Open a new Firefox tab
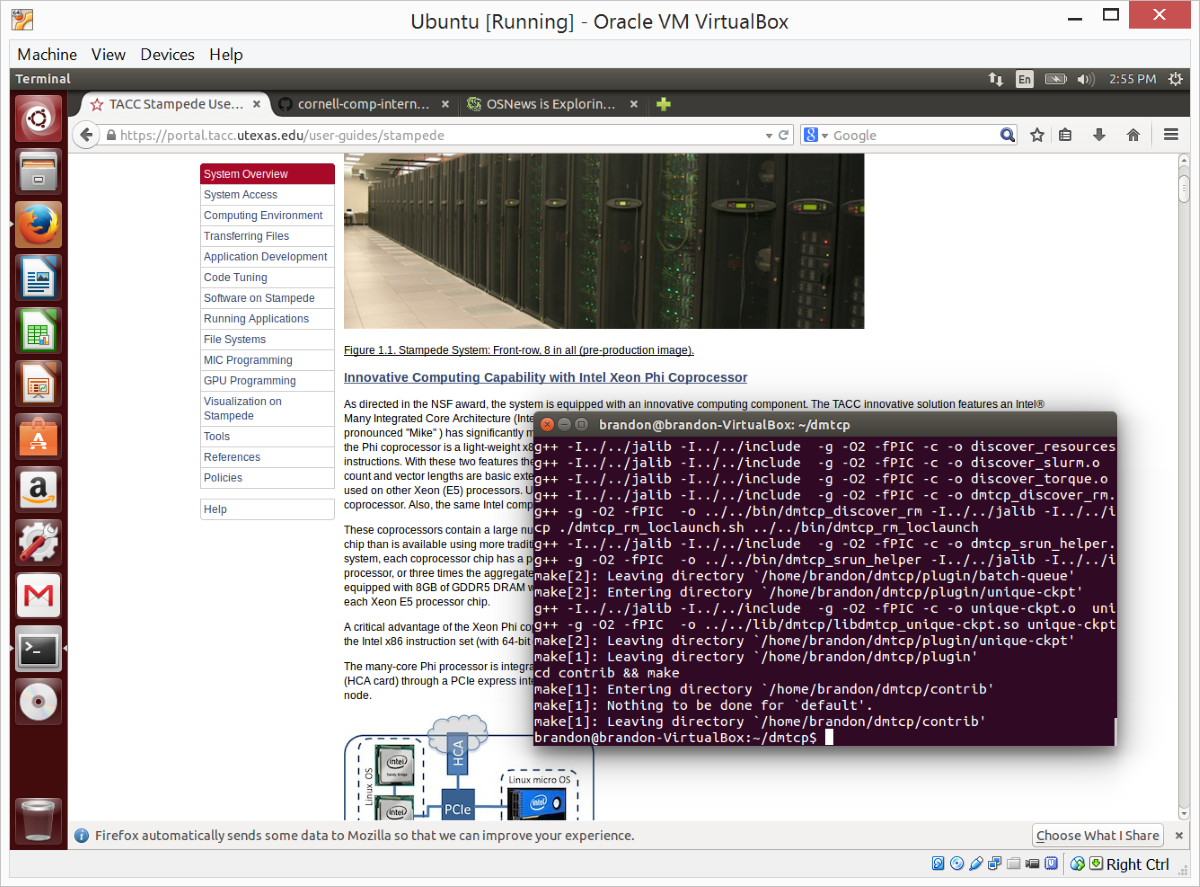The height and width of the screenshot is (887, 1200). 663,104
